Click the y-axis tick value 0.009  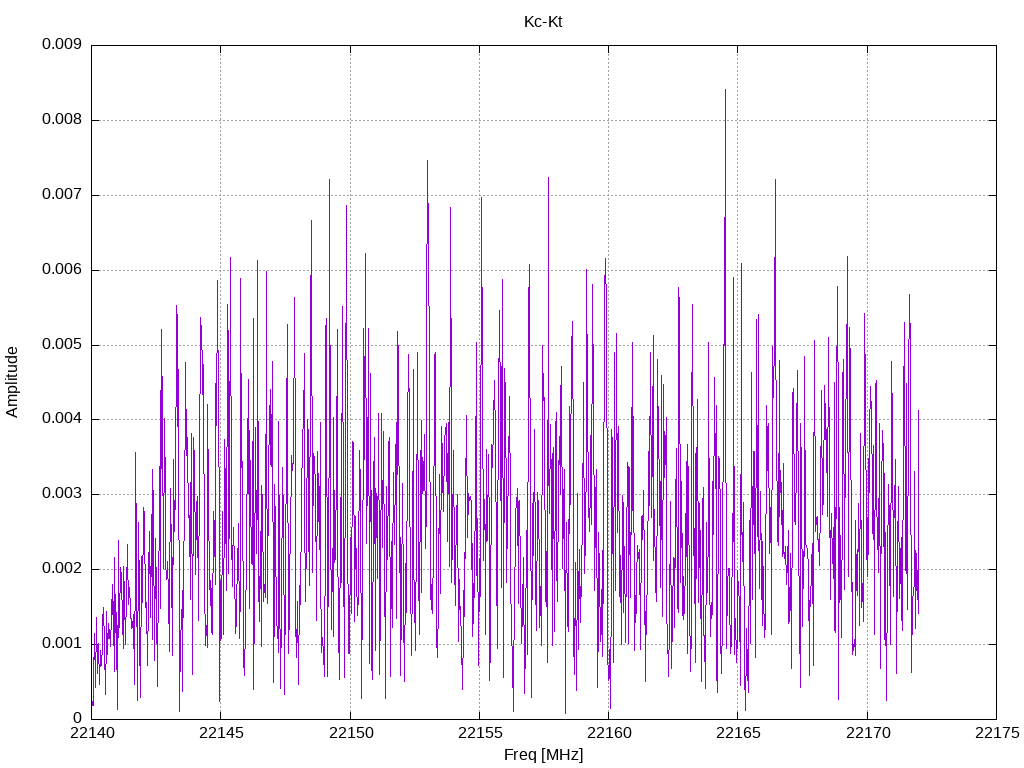pyautogui.click(x=62, y=44)
